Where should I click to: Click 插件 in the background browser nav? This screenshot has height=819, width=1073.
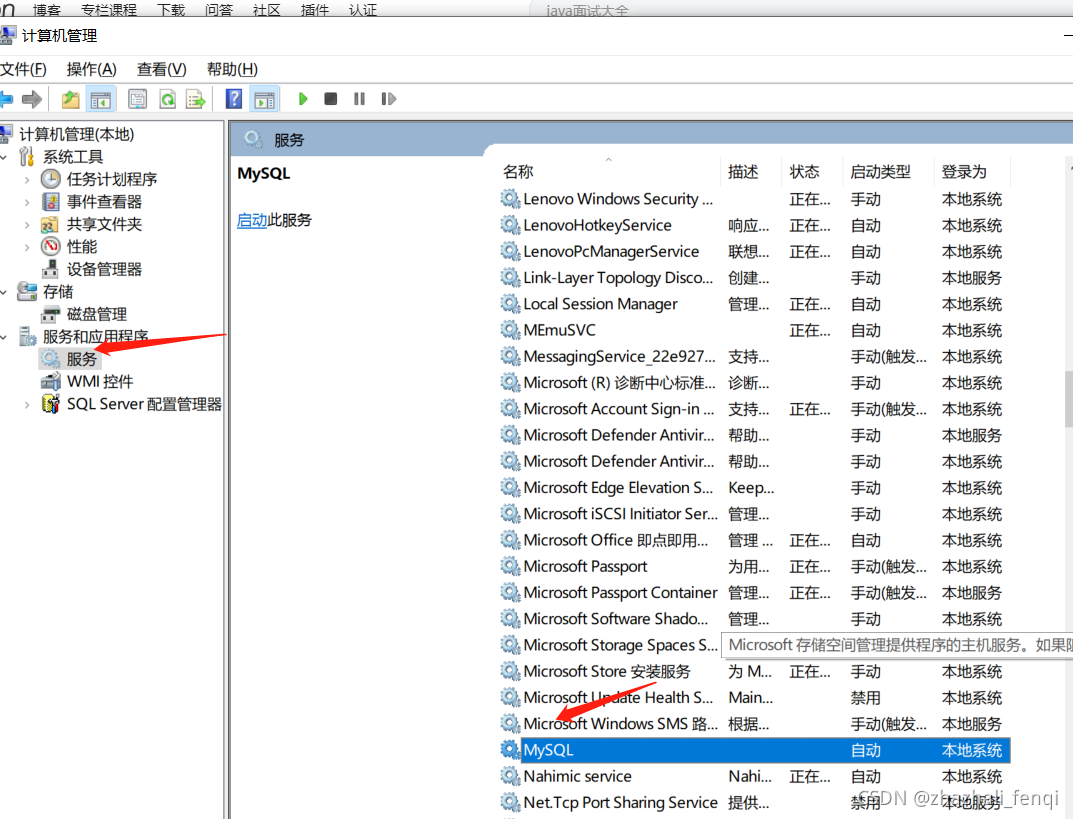tap(315, 10)
